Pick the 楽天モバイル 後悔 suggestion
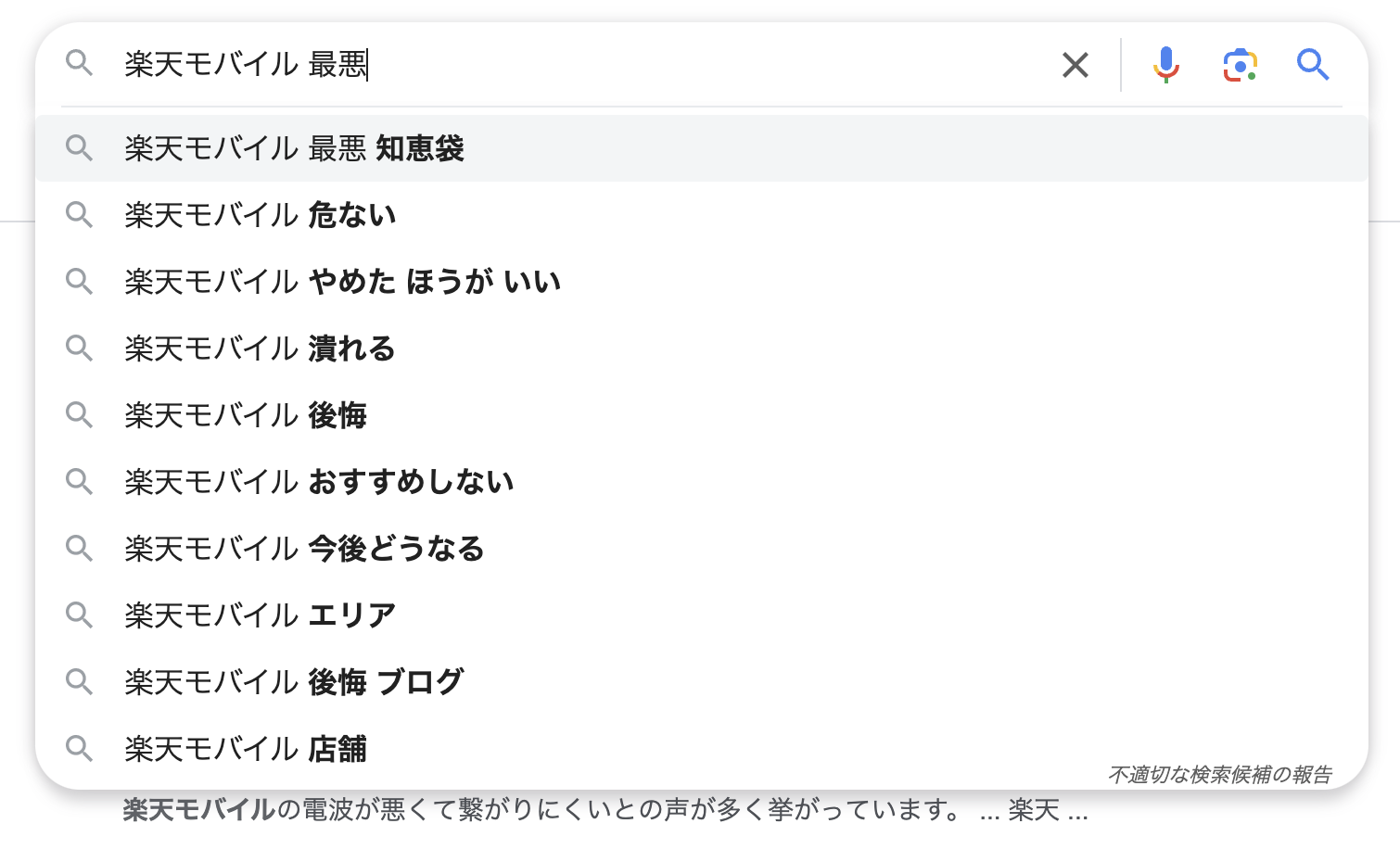 tap(702, 415)
